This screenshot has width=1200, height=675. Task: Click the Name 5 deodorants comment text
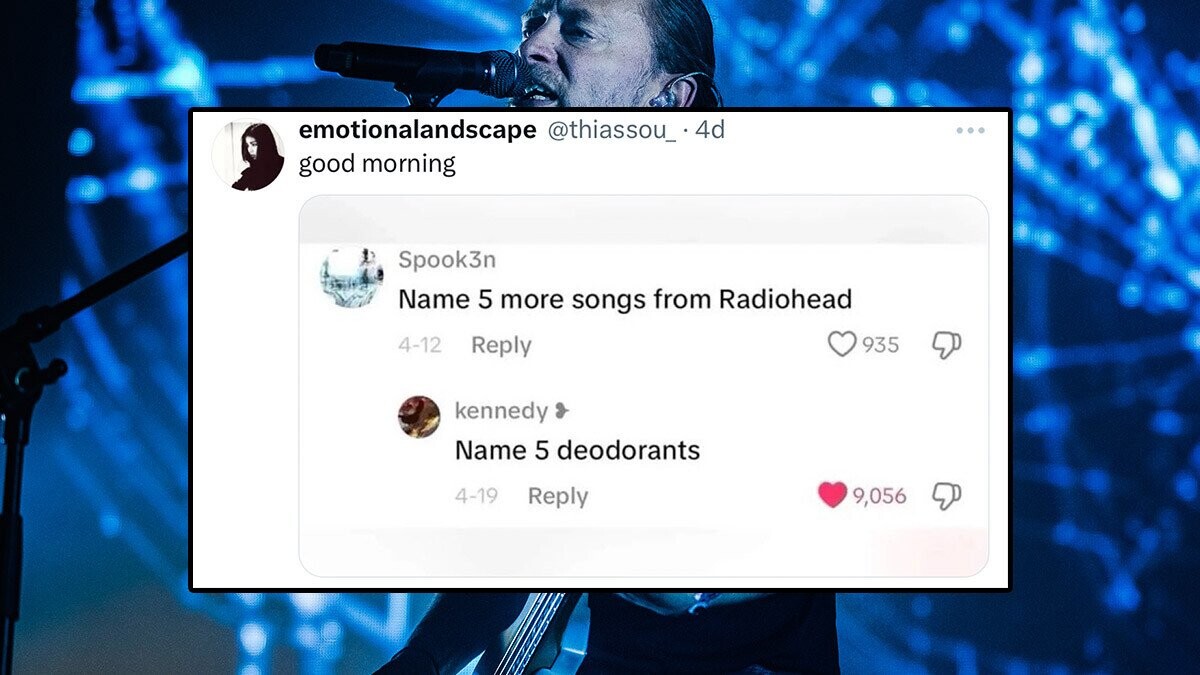click(577, 450)
